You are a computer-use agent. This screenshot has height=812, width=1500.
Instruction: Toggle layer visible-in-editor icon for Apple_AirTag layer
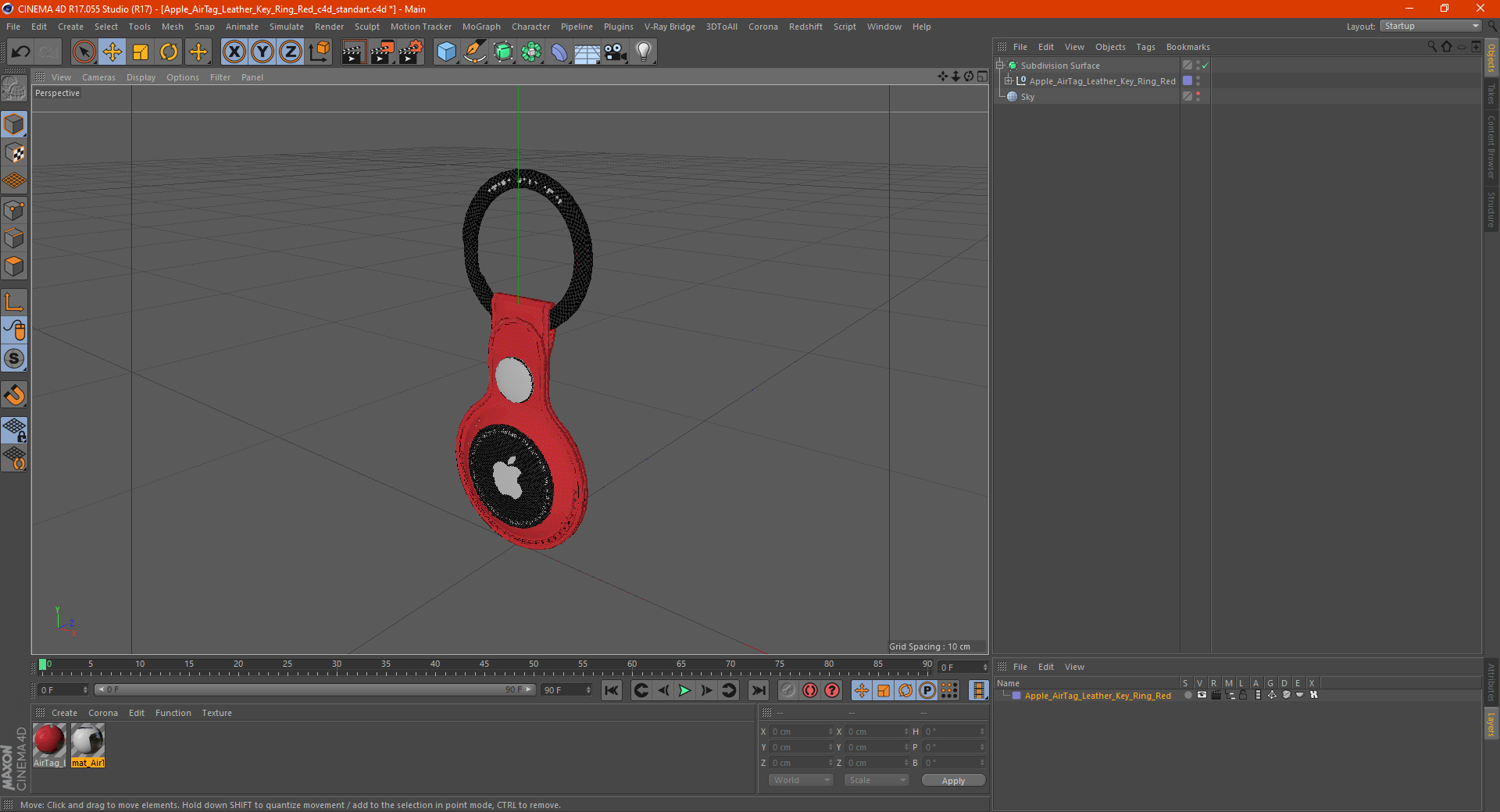[1202, 695]
